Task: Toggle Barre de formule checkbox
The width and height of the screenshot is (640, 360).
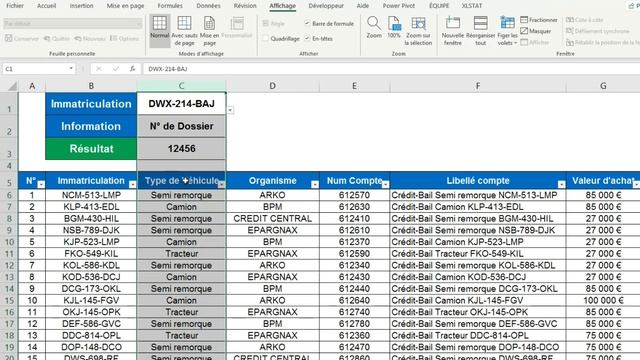Action: click(307, 24)
